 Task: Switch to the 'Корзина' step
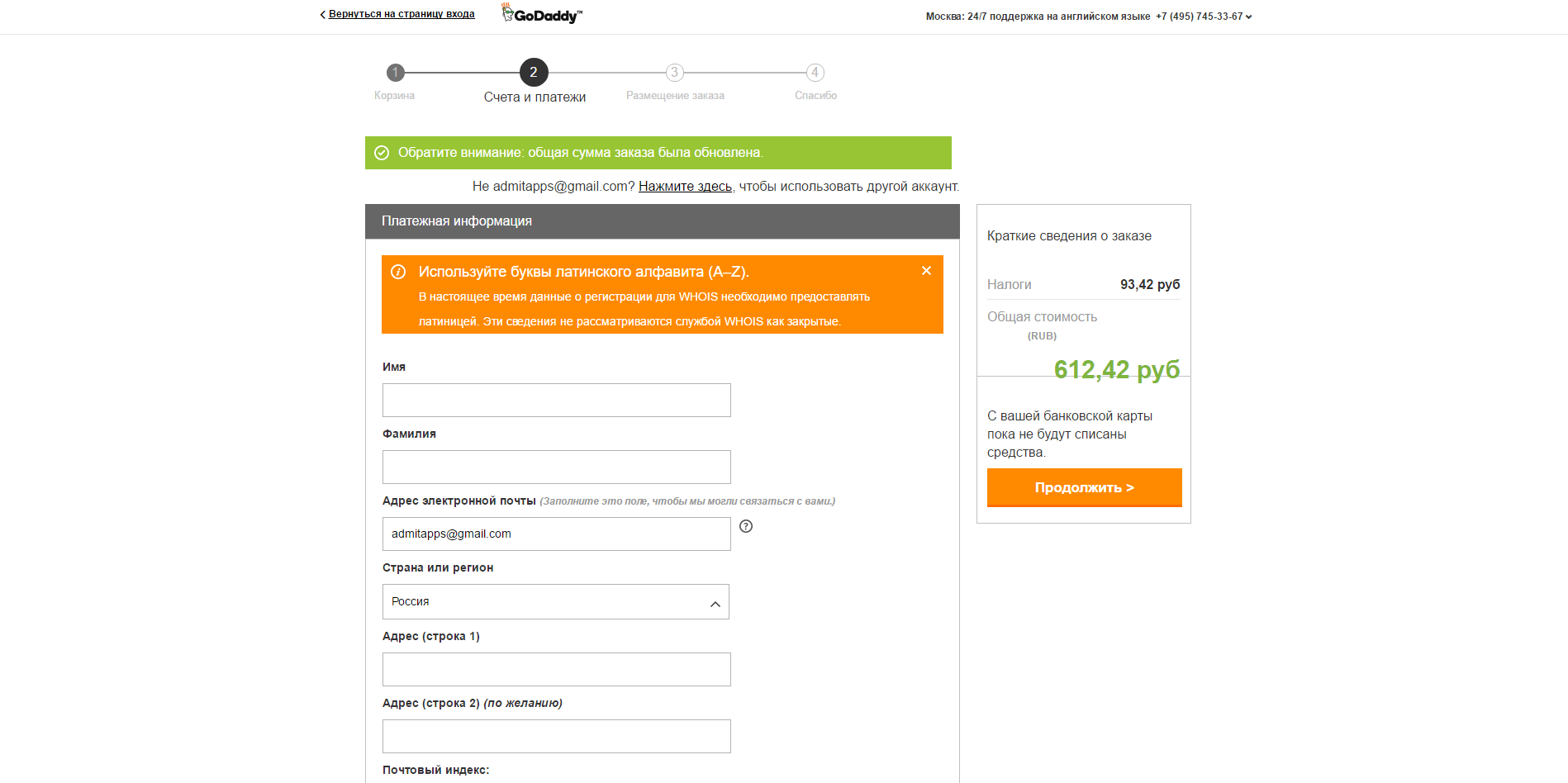pos(394,95)
